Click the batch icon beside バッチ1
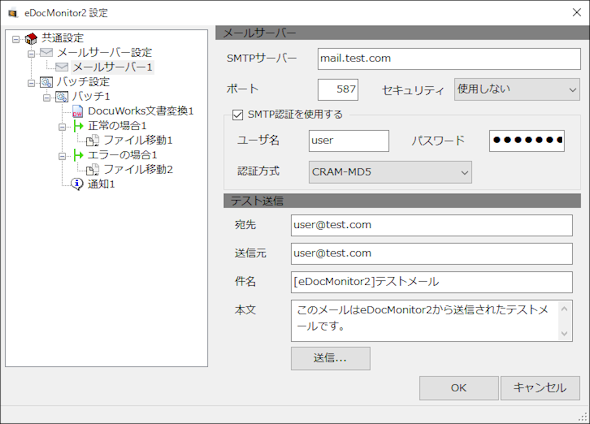Image resolution: width=590 pixels, height=424 pixels. coord(62,96)
